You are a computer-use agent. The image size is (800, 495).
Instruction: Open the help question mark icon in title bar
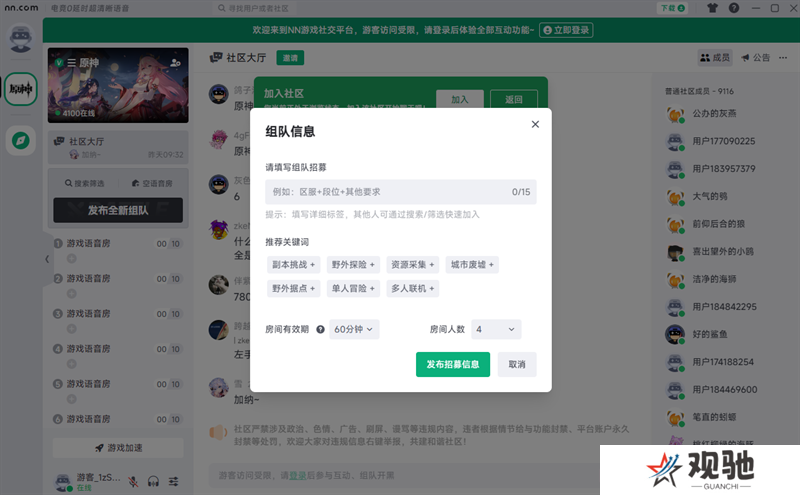(734, 8)
